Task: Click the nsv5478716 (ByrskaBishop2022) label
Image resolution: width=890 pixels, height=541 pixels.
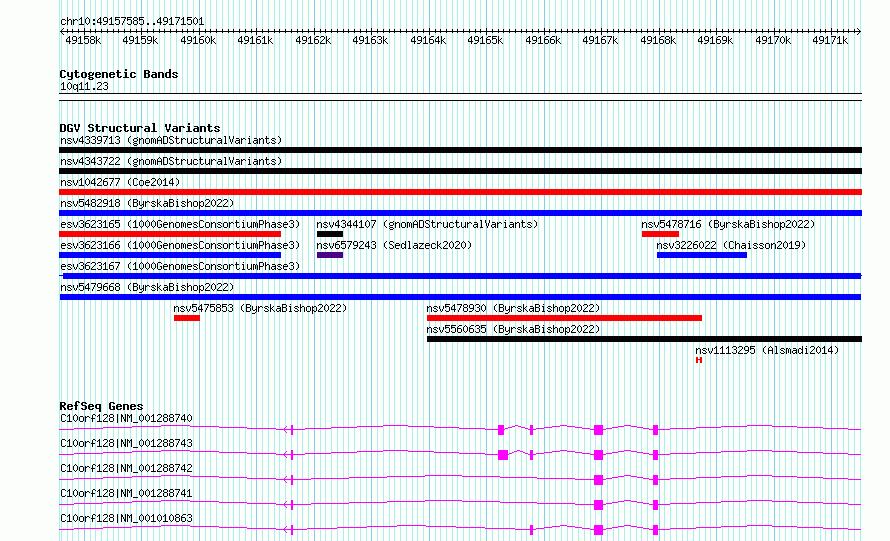Action: point(728,224)
